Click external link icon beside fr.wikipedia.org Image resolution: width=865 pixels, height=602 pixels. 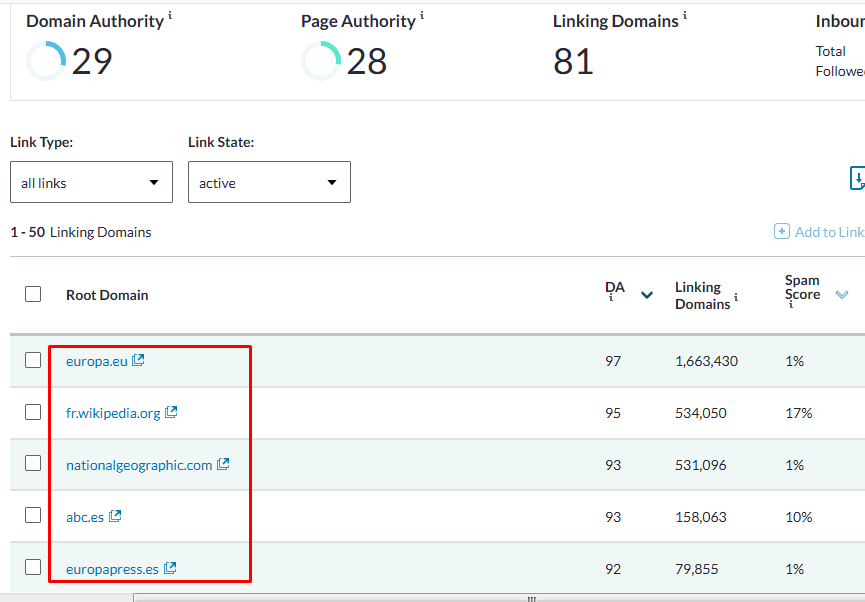pos(171,412)
